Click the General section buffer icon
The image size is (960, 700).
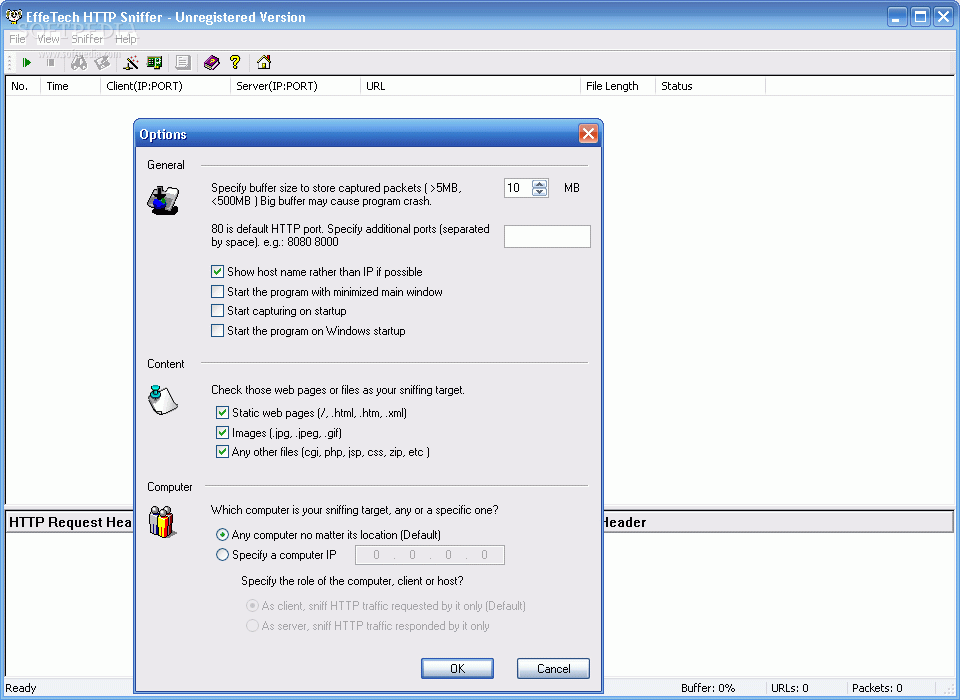click(x=163, y=200)
